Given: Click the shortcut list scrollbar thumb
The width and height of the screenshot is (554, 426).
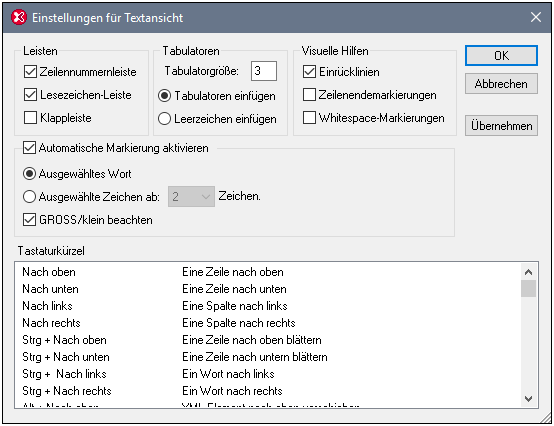Looking at the screenshot, I should pos(529,289).
